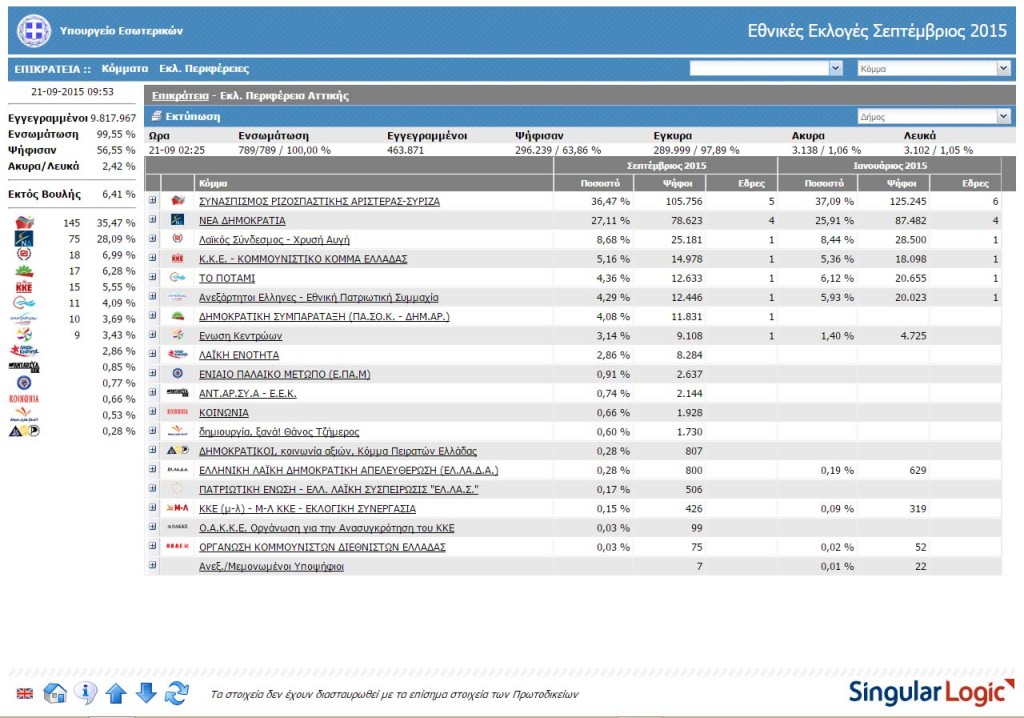Image resolution: width=1024 pixels, height=718 pixels.
Task: Click the ΔΗΜΟΚΡΑΤΙΚΗ ΣΥΜΠΑΡΑΤΑΞΗ logo in the table row
Action: (178, 316)
